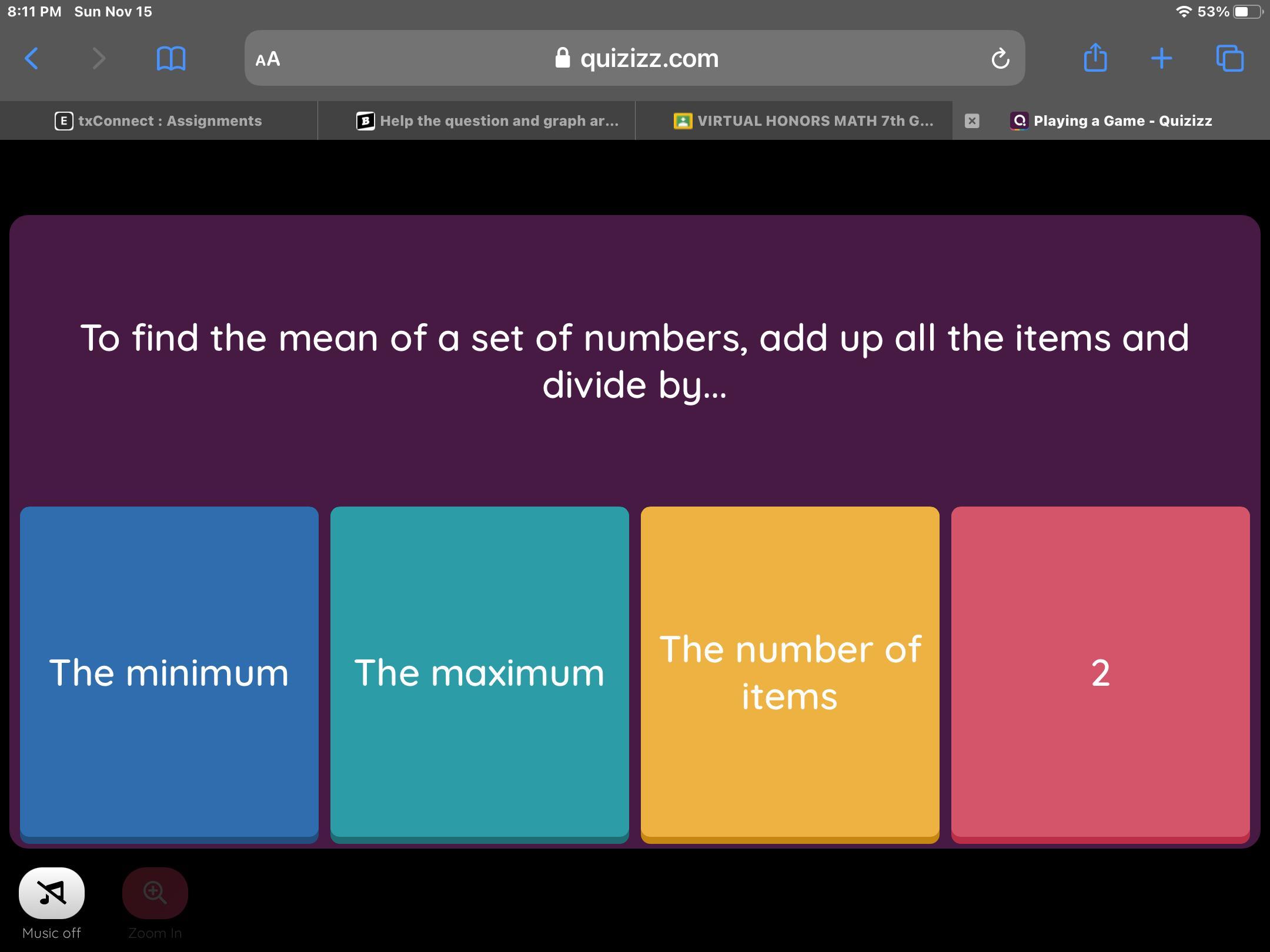Tap the page reload icon

click(x=1000, y=58)
